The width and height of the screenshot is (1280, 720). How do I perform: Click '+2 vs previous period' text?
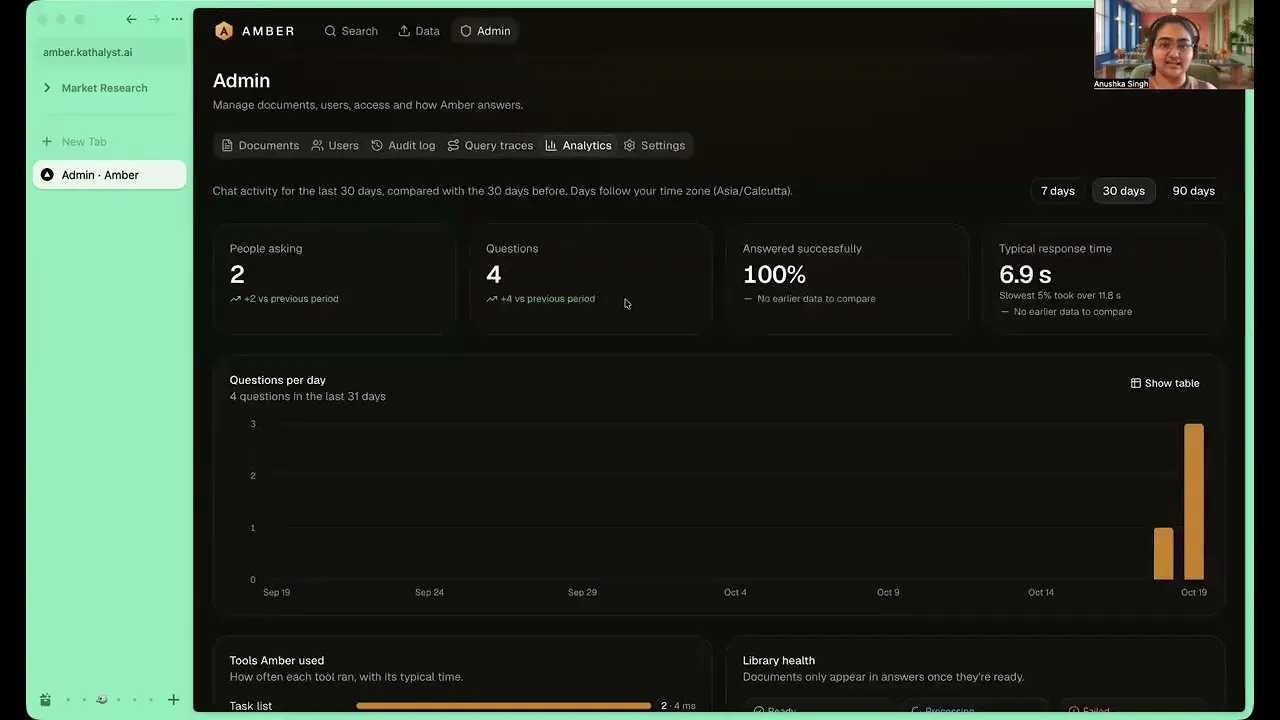[291, 299]
